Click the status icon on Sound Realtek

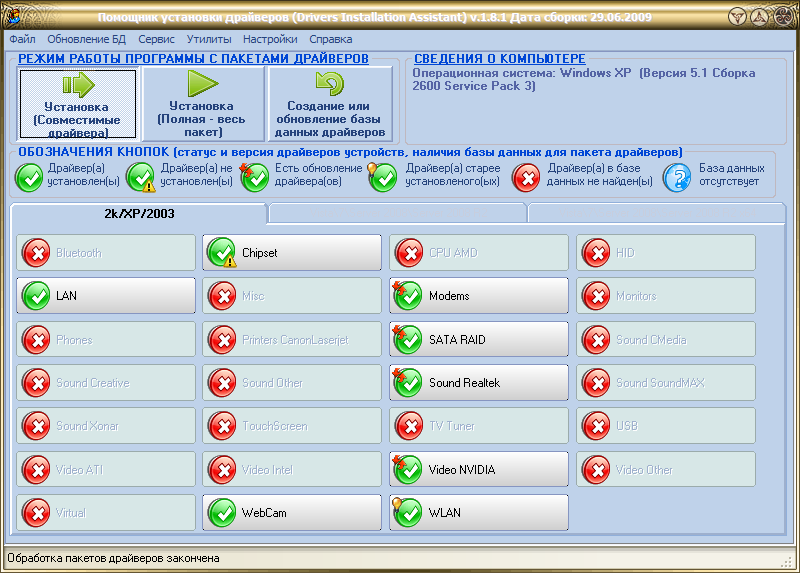(x=408, y=383)
